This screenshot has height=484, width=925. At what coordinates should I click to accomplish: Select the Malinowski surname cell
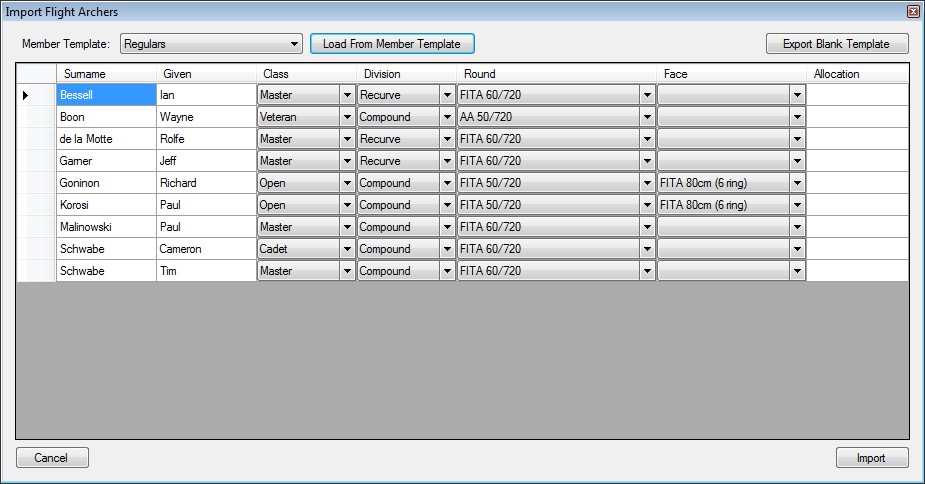106,227
